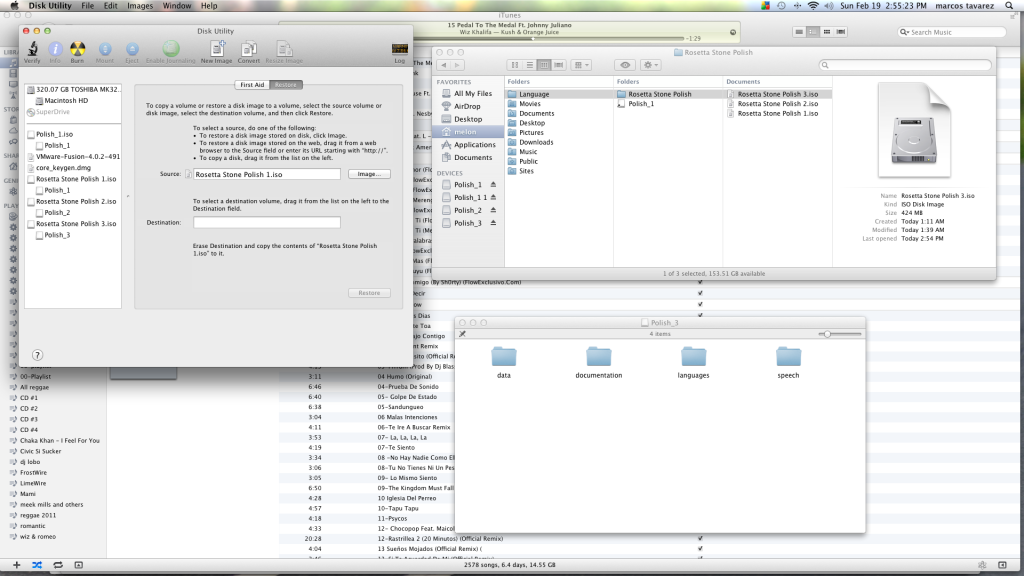Screen dimensions: 1024x576
Task: Open the Window menu
Action: tap(177, 6)
